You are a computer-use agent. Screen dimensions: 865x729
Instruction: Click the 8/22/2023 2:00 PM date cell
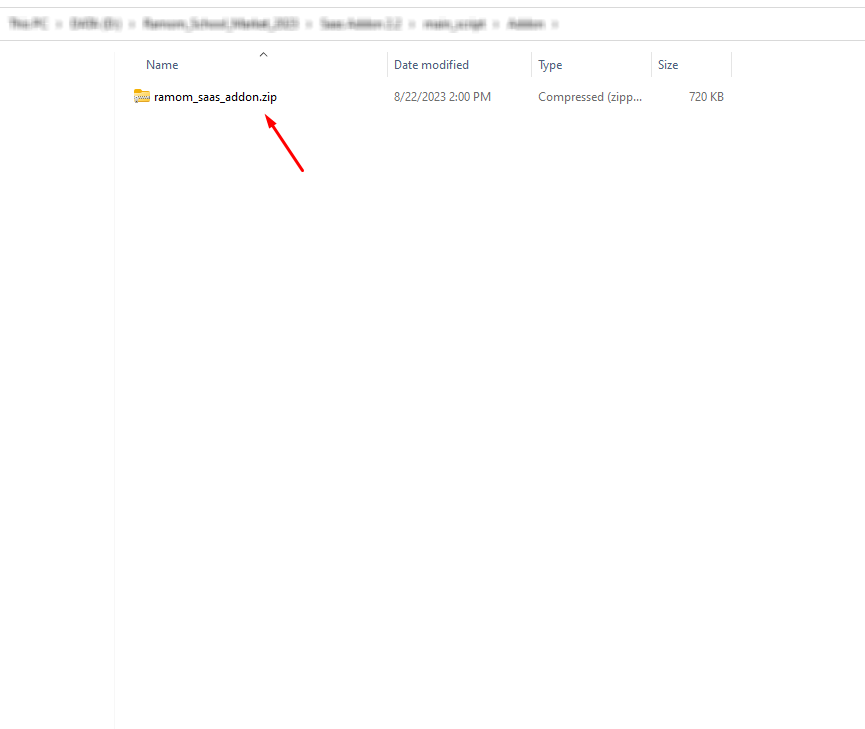click(x=442, y=97)
